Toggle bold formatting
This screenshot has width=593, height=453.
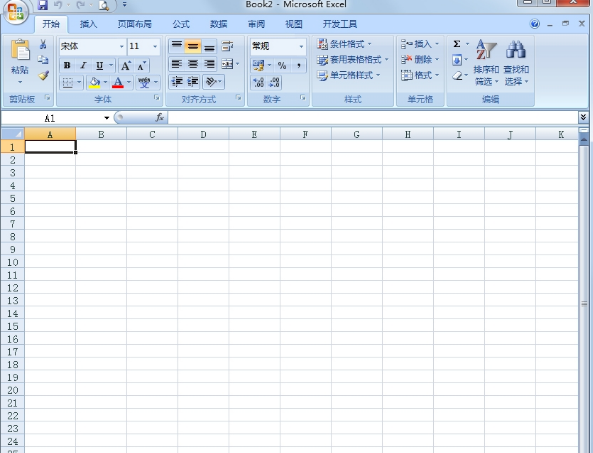pyautogui.click(x=67, y=65)
